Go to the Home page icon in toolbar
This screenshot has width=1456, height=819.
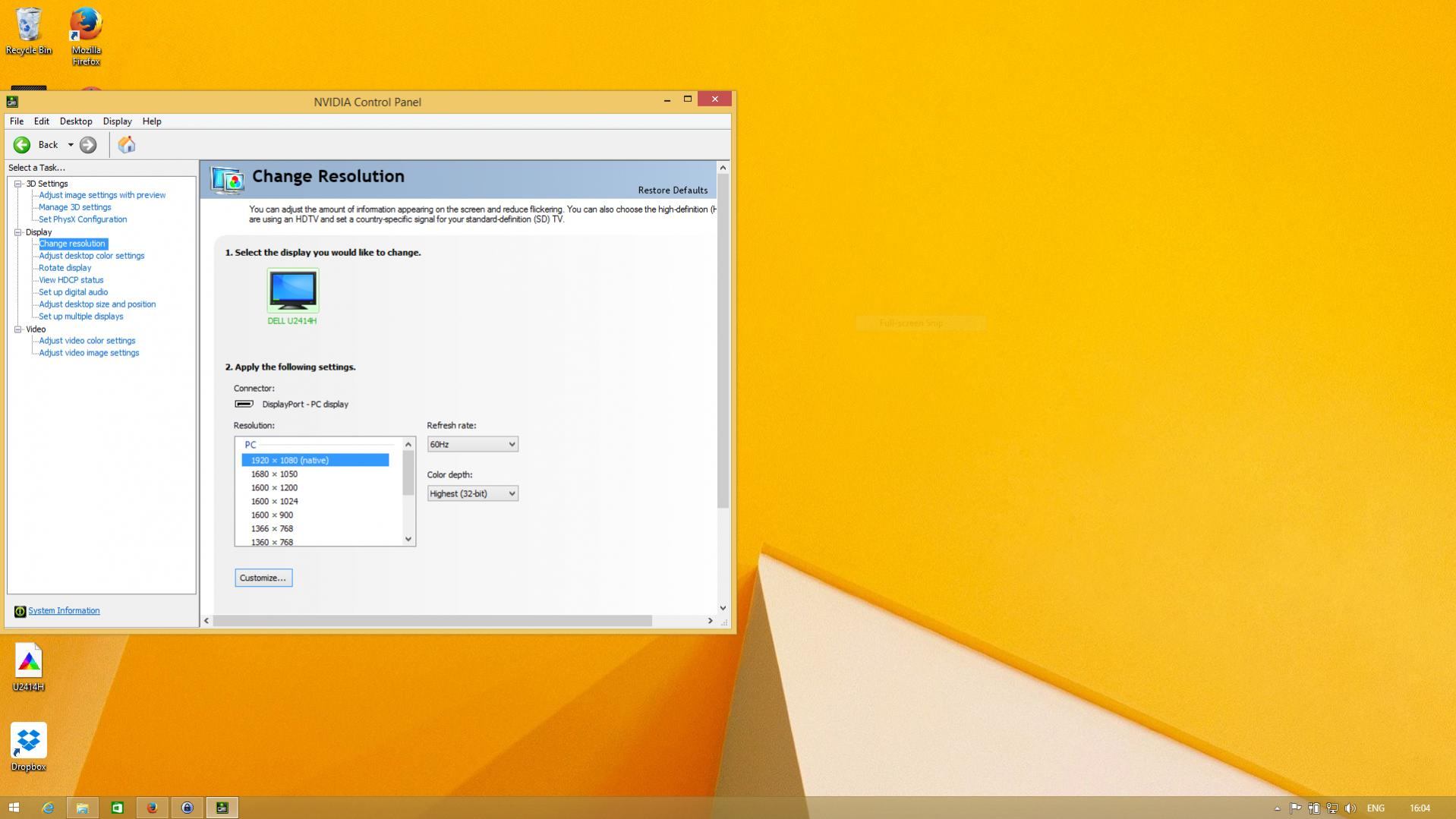[127, 145]
